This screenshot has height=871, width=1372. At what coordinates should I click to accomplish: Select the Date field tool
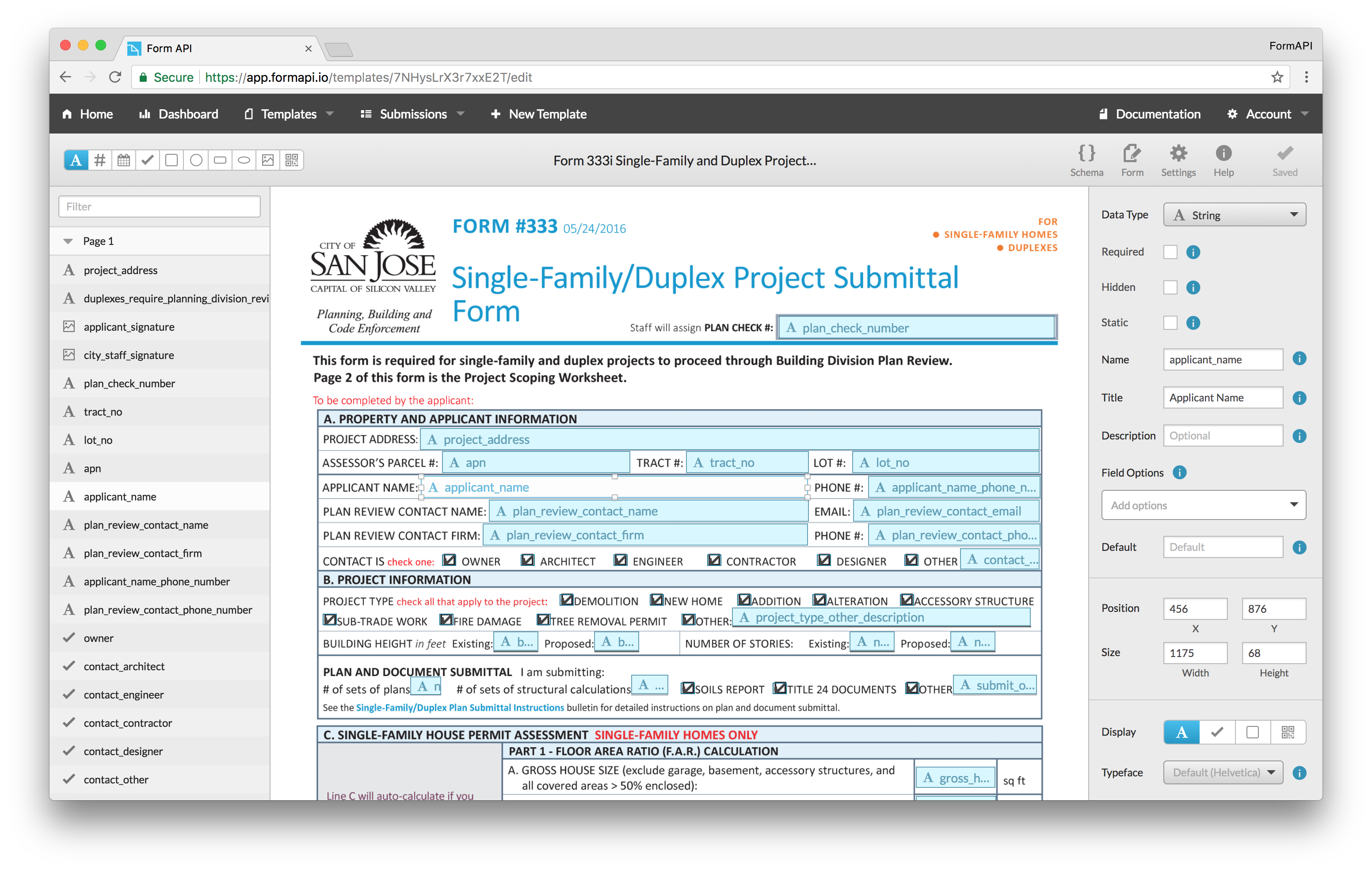(124, 160)
